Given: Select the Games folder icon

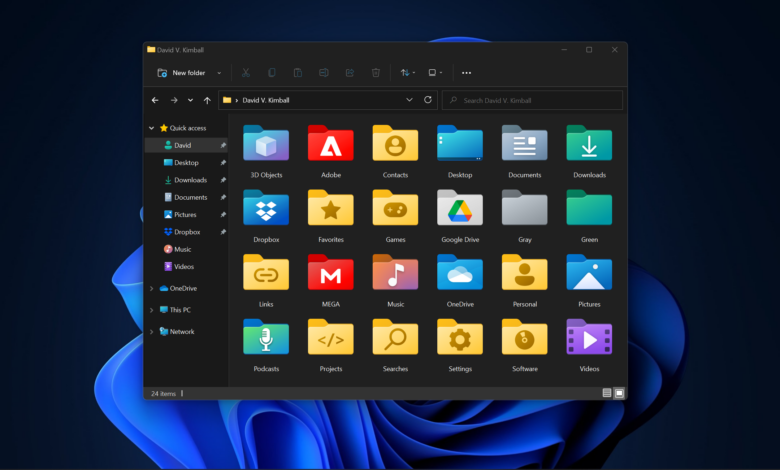Looking at the screenshot, I should pyautogui.click(x=395, y=207).
